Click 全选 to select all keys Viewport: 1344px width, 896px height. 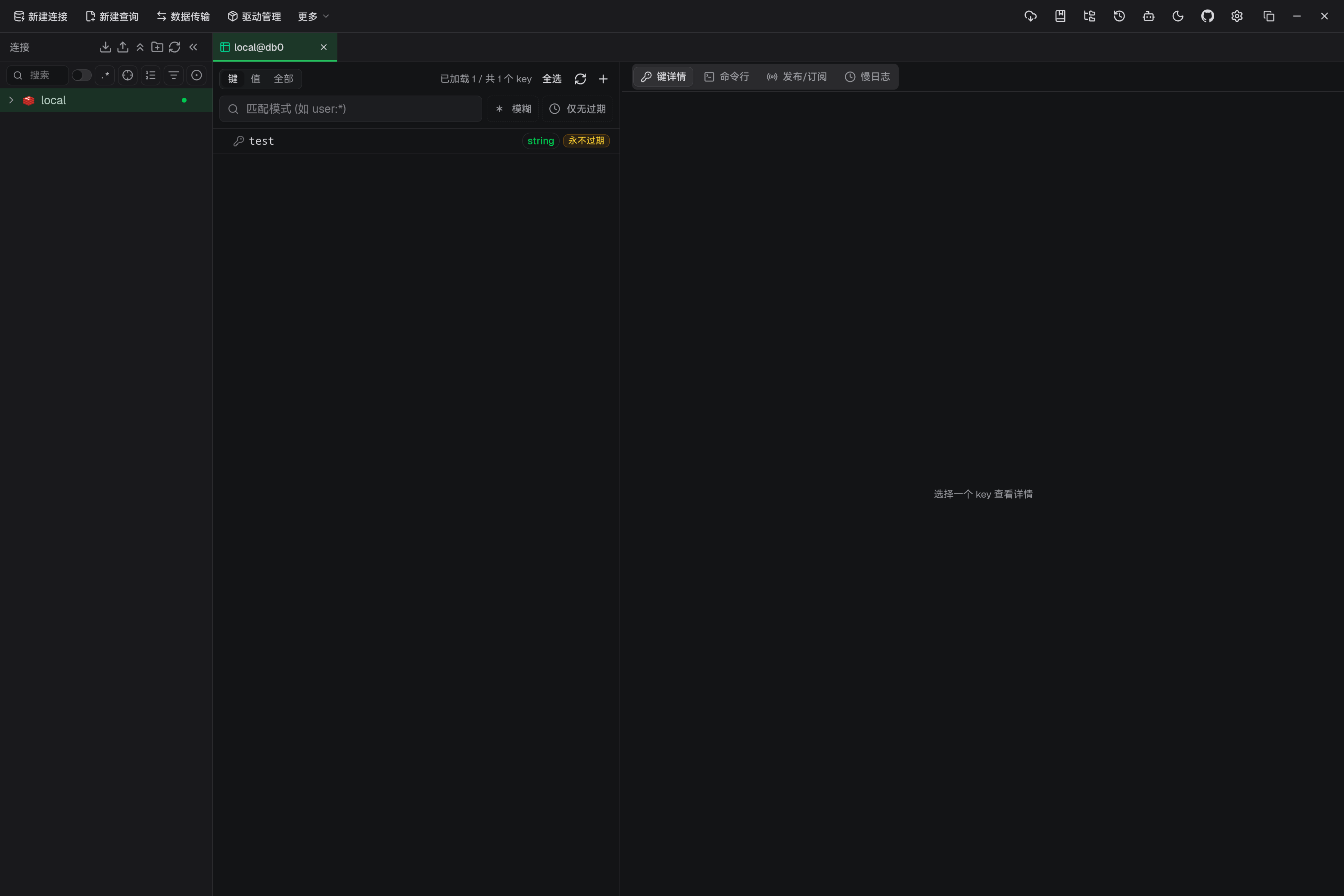[552, 79]
